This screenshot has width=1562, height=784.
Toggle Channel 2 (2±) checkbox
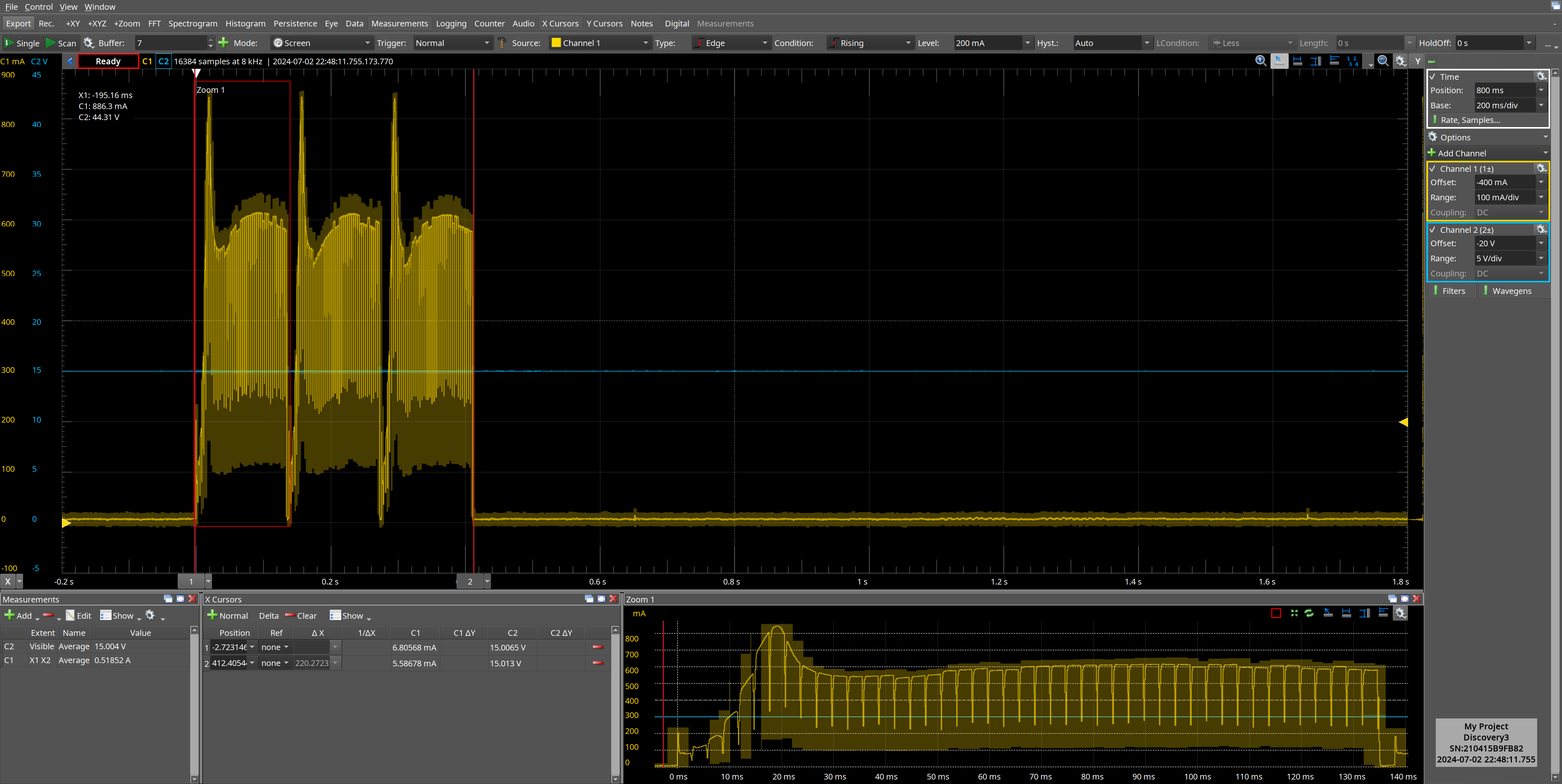click(1433, 230)
